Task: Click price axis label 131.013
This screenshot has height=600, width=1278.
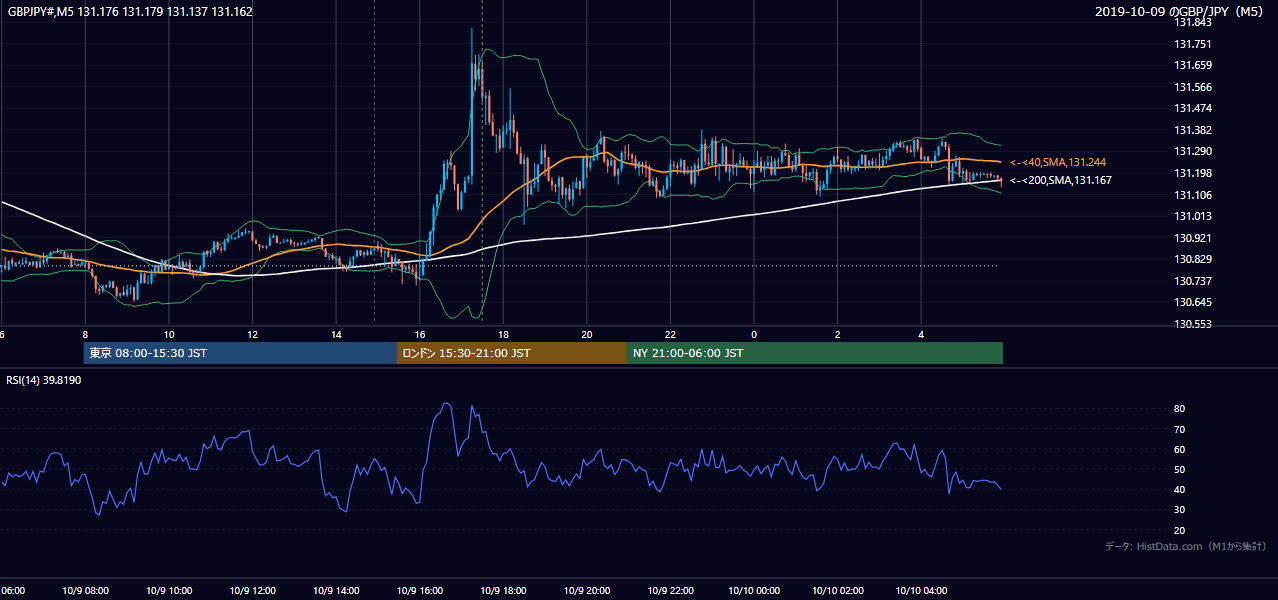Action: [x=1193, y=216]
